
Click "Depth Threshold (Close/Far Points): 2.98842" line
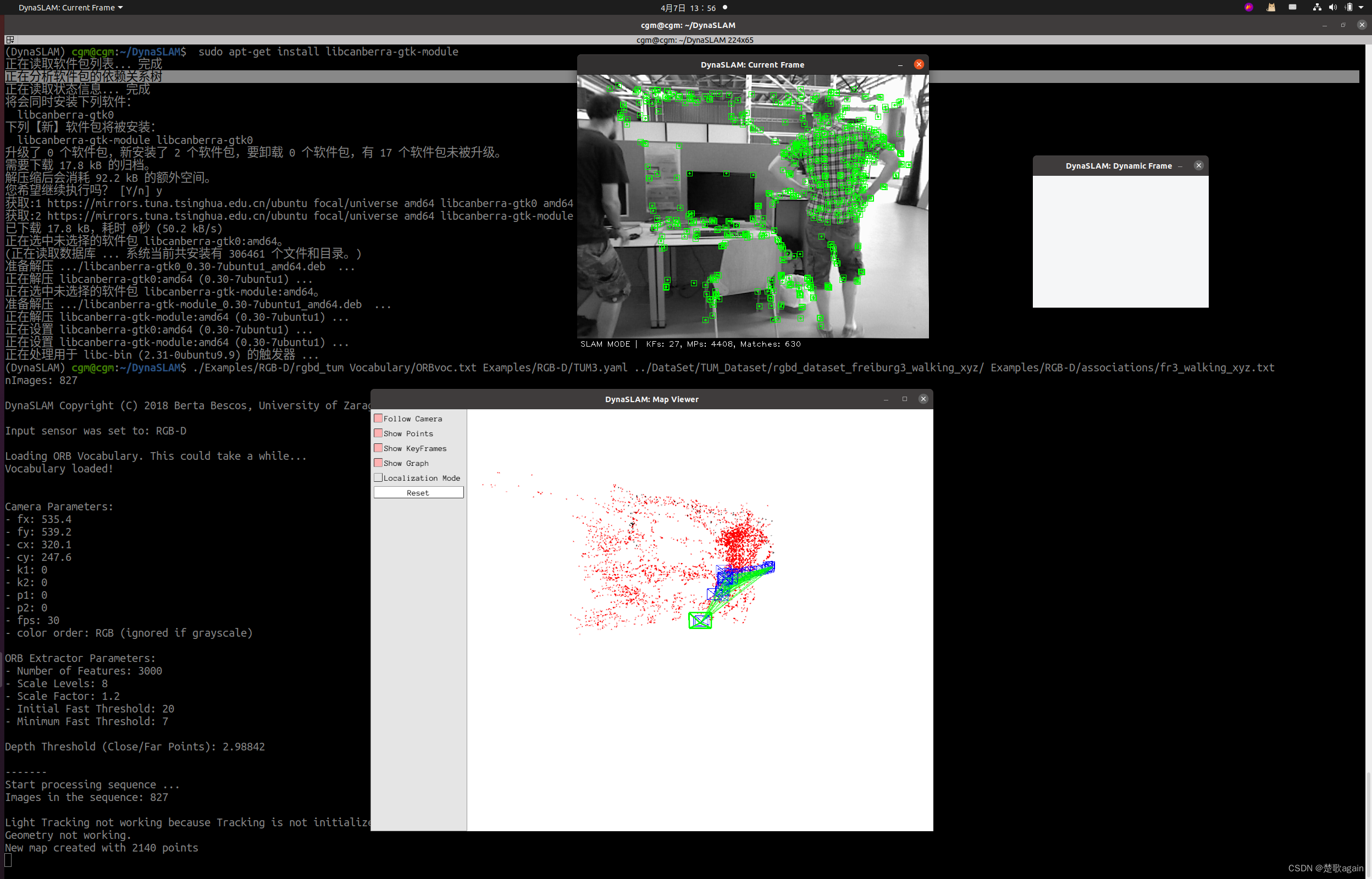click(x=135, y=747)
